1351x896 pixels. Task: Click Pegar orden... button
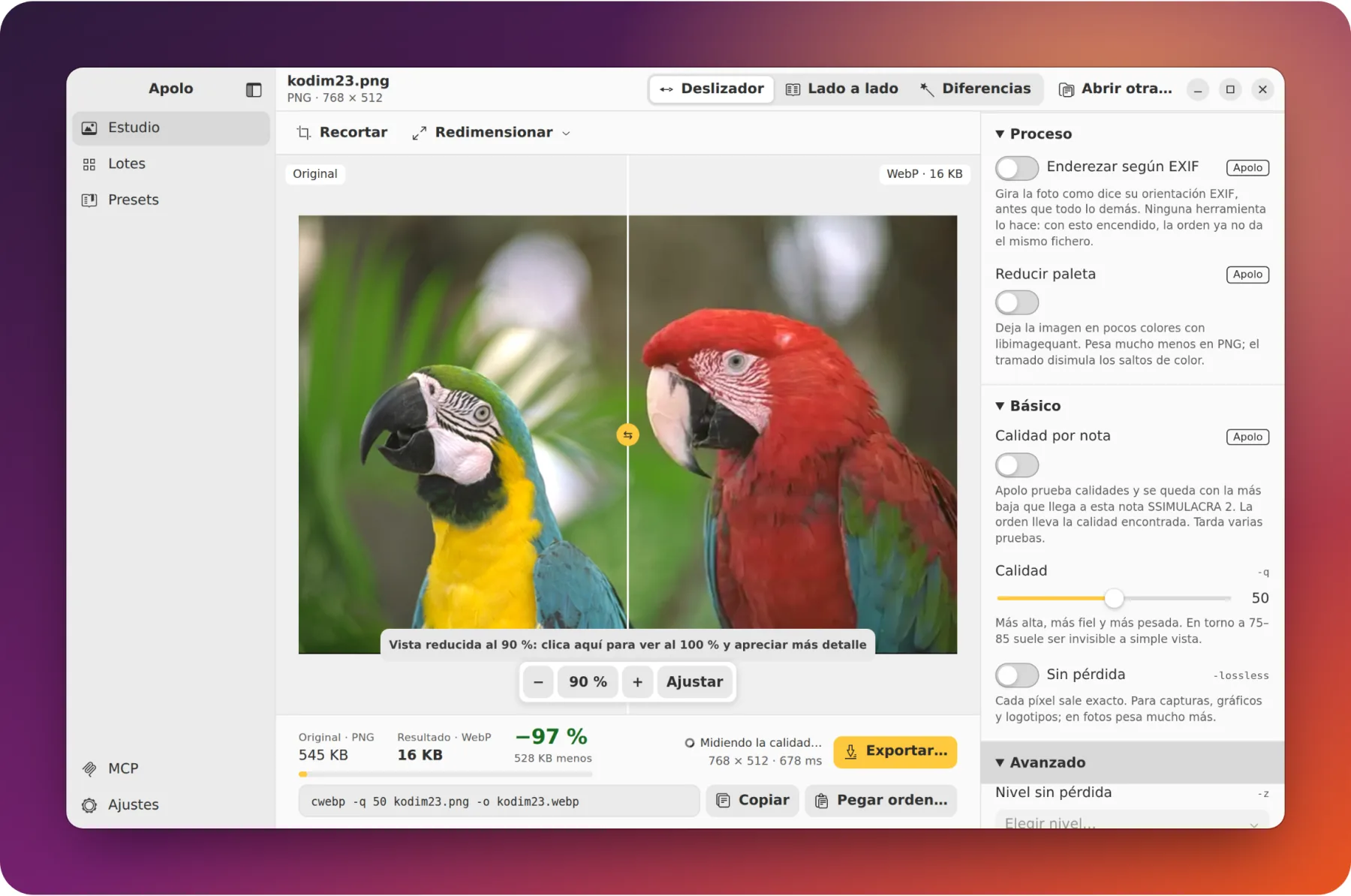881,801
